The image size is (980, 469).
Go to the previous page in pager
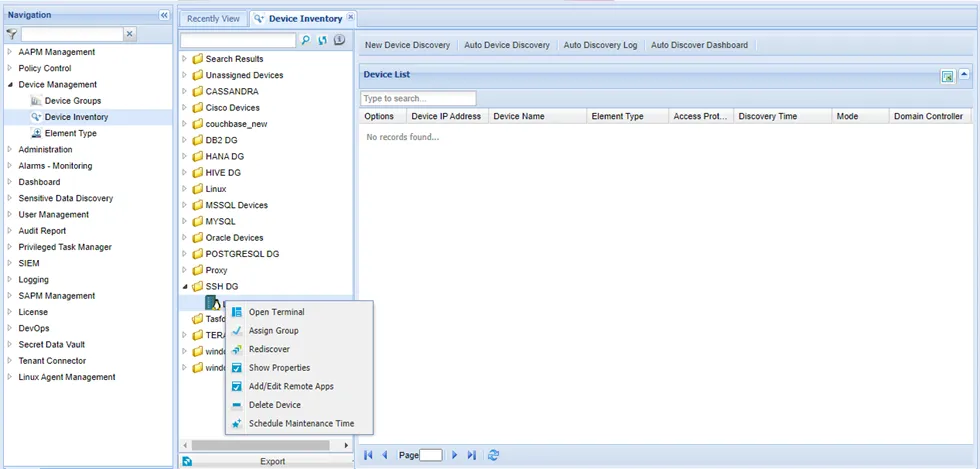point(385,455)
